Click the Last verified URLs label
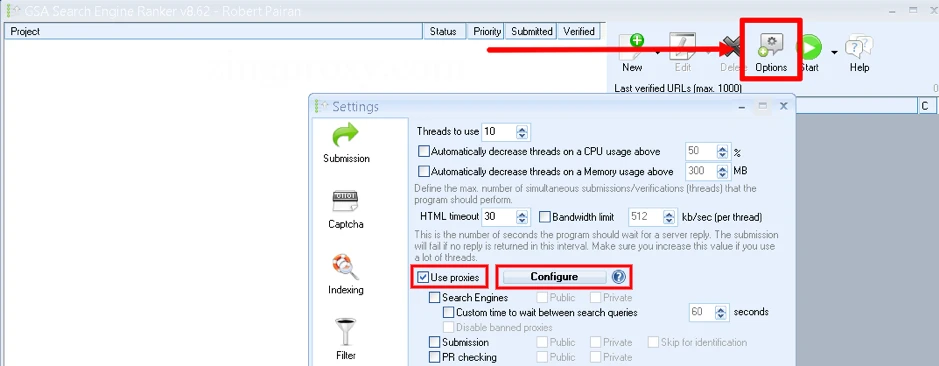 678,88
